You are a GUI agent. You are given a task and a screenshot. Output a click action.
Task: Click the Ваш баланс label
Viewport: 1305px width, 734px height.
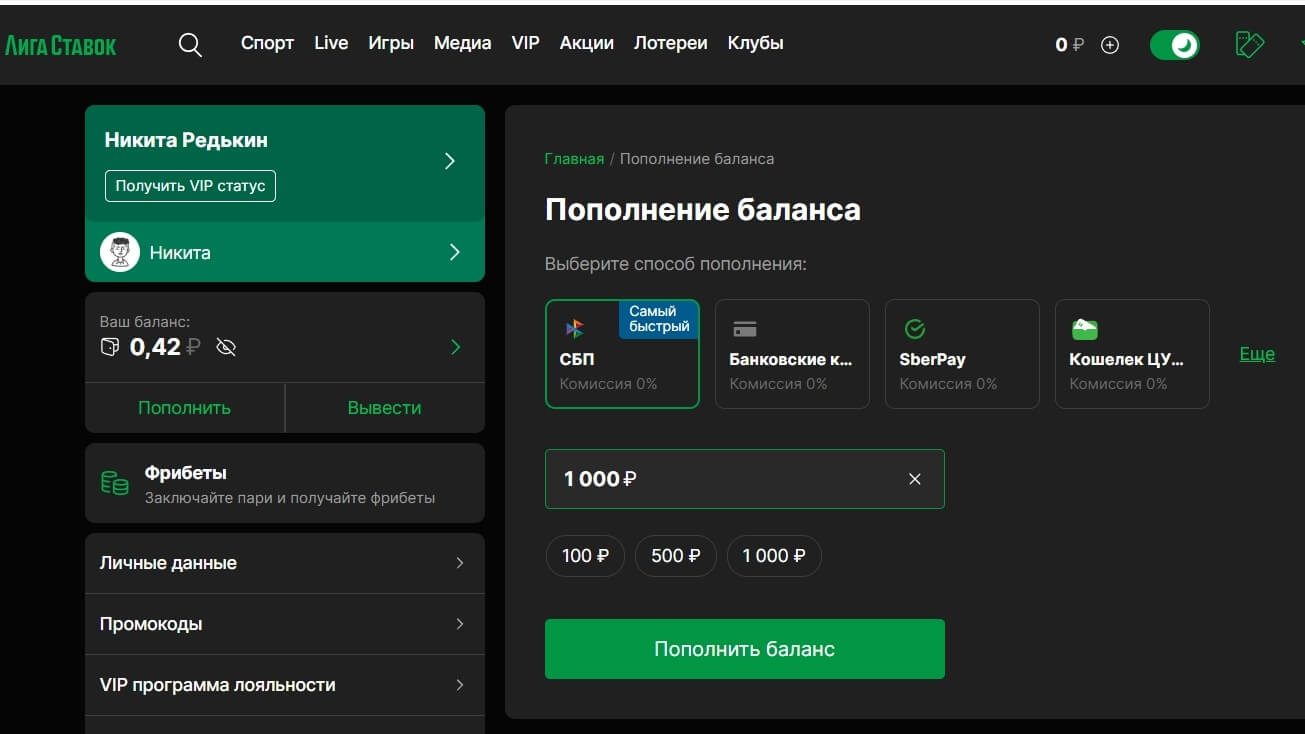pos(145,322)
